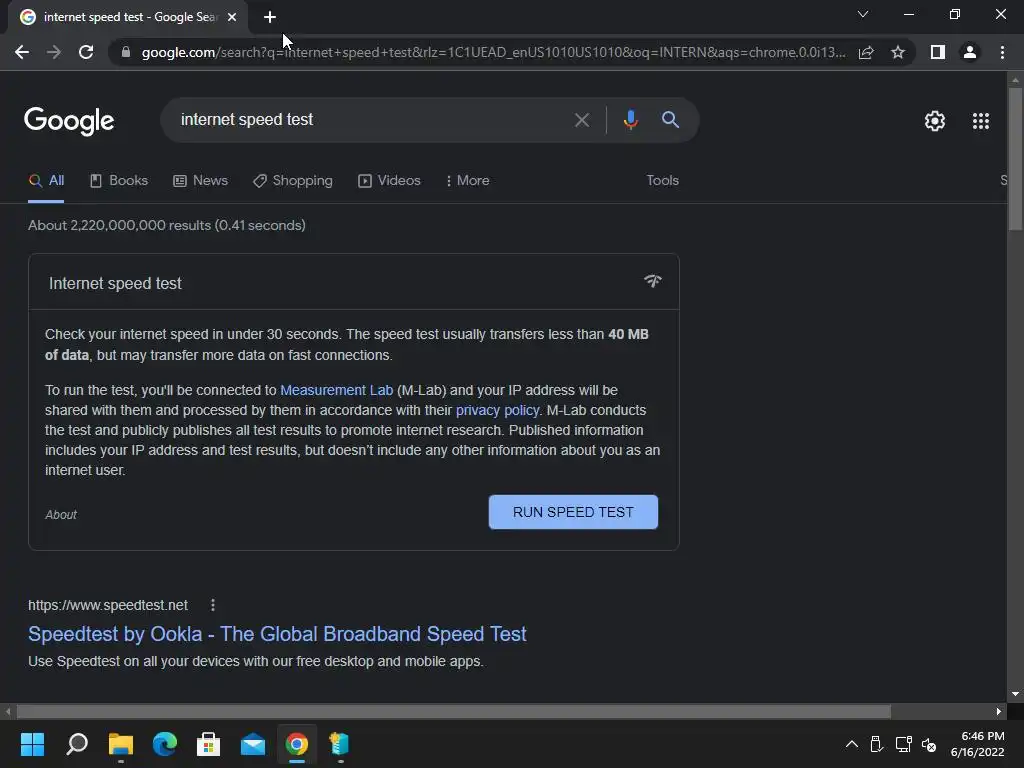Switch to the Books tab

click(x=119, y=181)
